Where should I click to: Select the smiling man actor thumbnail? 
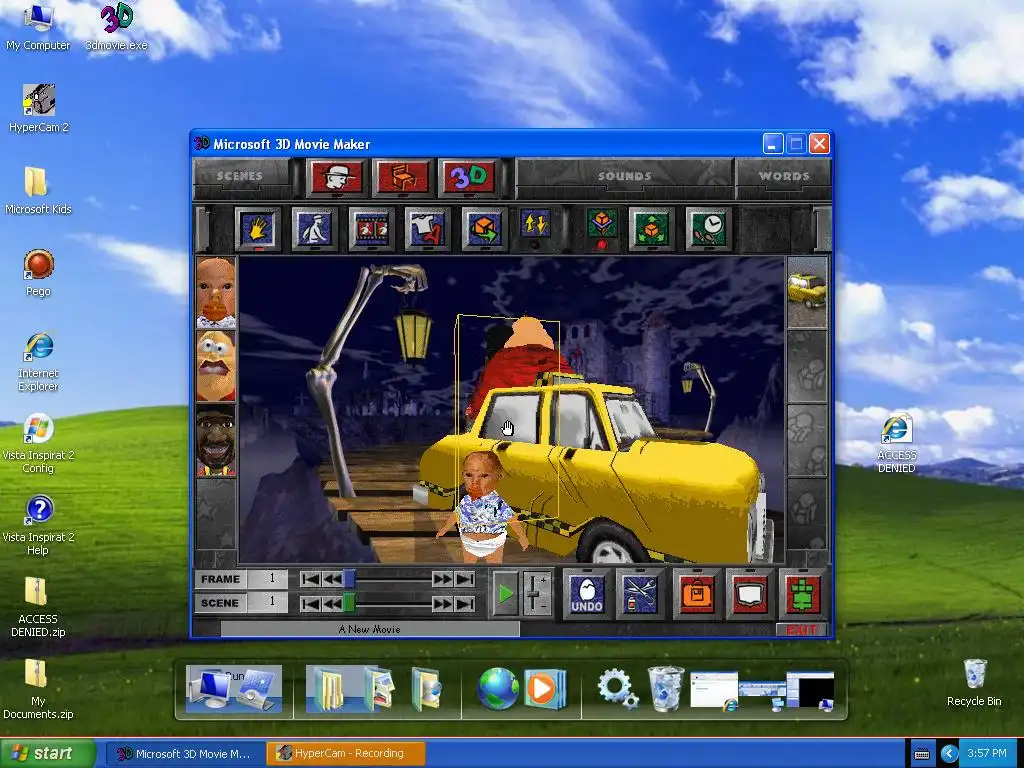click(216, 440)
